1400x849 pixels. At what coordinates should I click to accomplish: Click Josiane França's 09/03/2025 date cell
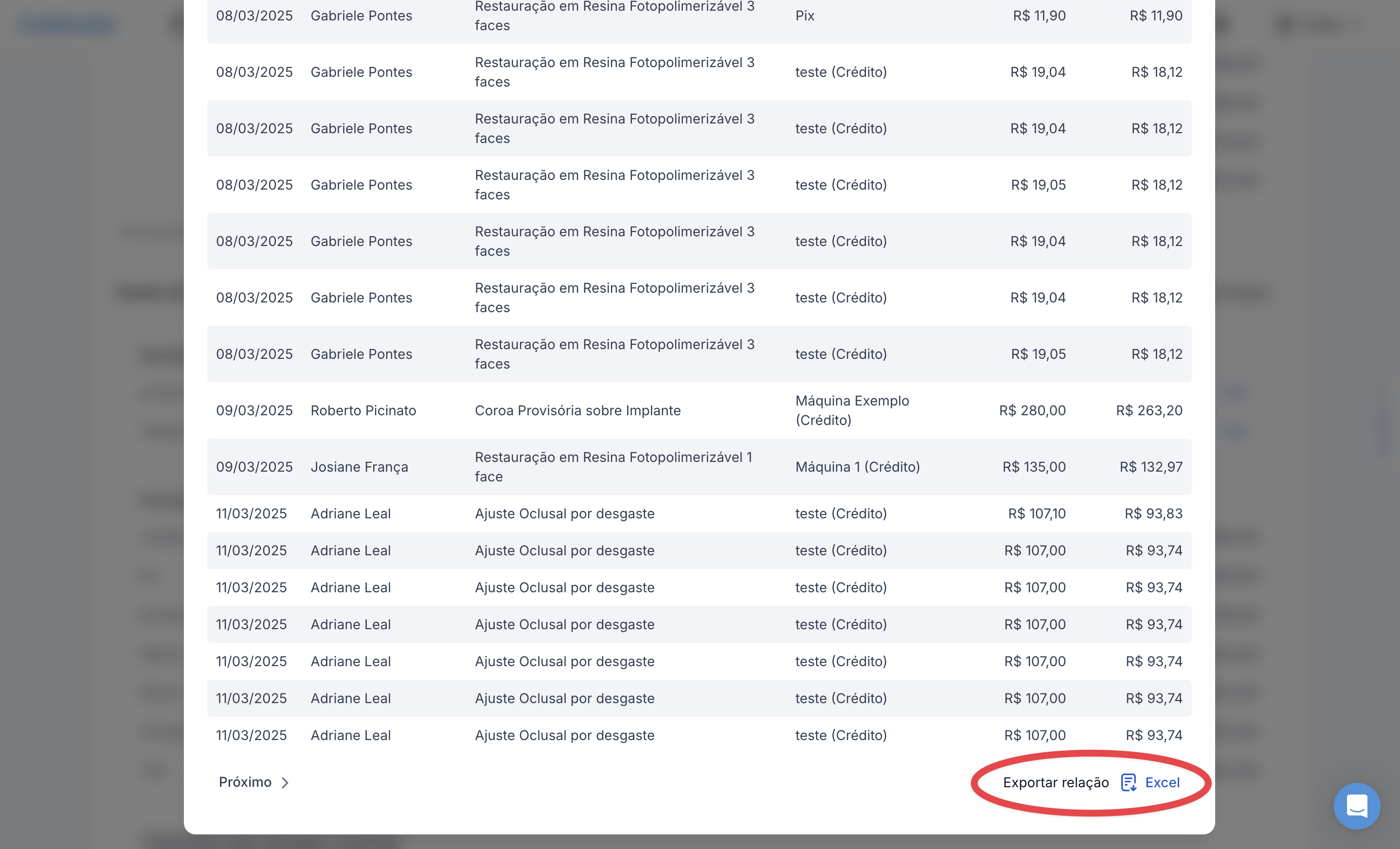(x=254, y=467)
